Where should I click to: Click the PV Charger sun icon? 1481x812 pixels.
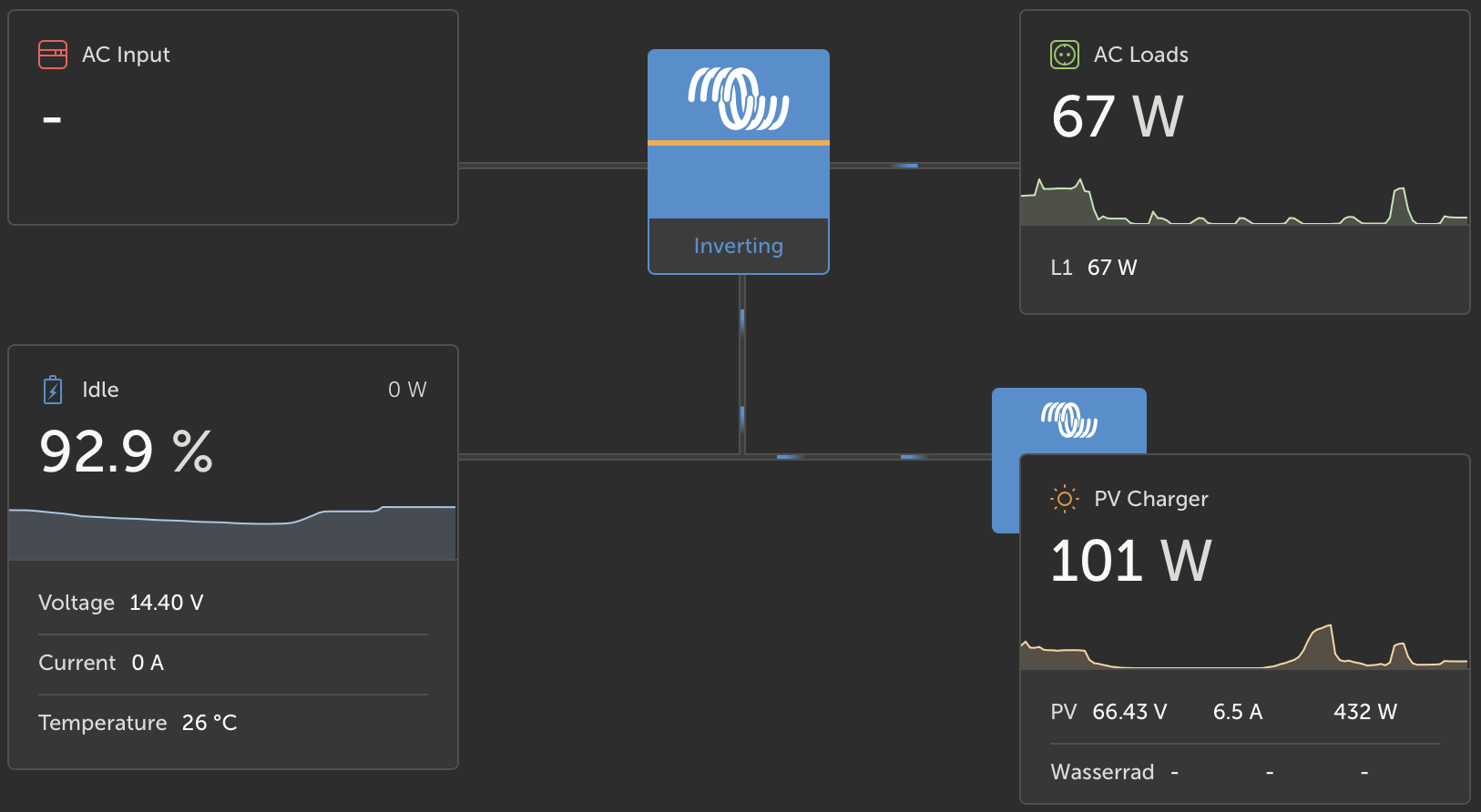pyautogui.click(x=1065, y=499)
